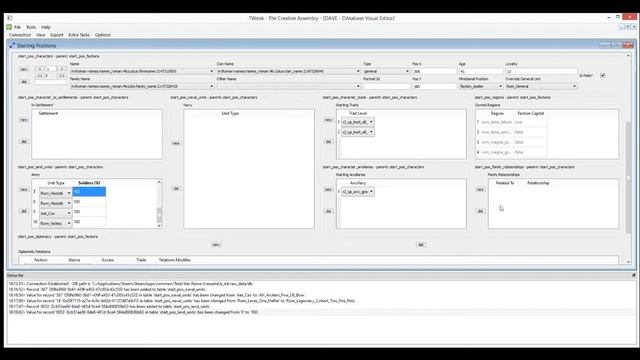Click the Army list scroll down arrow

click(x=159, y=226)
